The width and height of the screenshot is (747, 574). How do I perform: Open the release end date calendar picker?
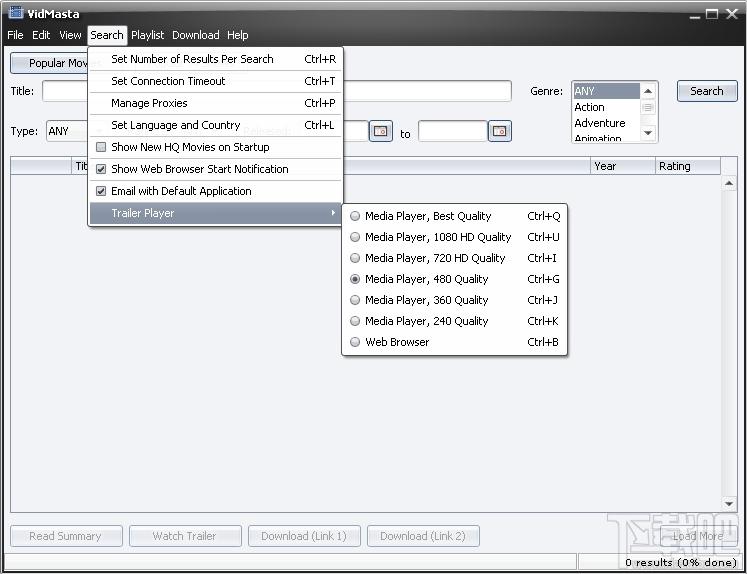point(500,131)
